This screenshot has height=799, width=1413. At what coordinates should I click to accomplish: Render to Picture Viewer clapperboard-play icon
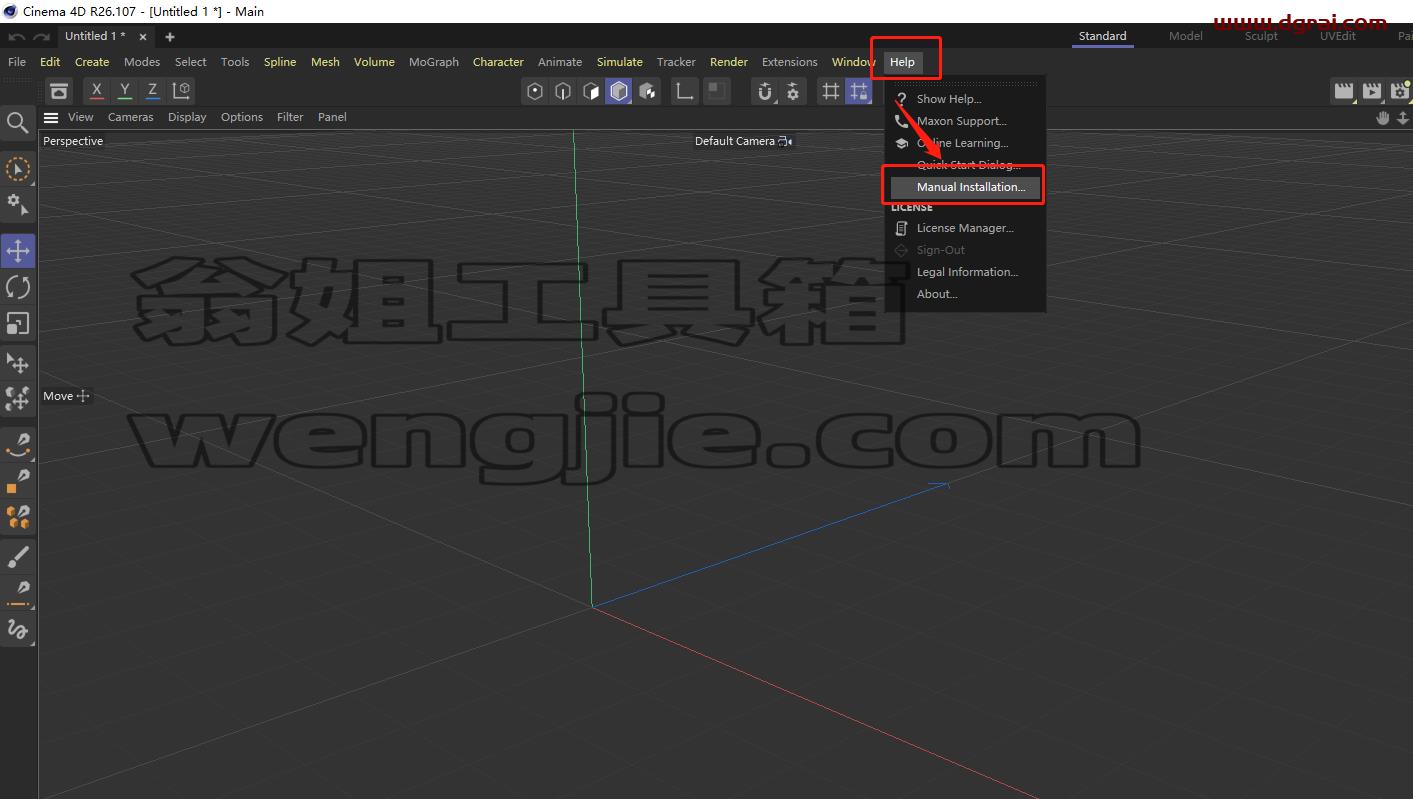pos(1372,92)
